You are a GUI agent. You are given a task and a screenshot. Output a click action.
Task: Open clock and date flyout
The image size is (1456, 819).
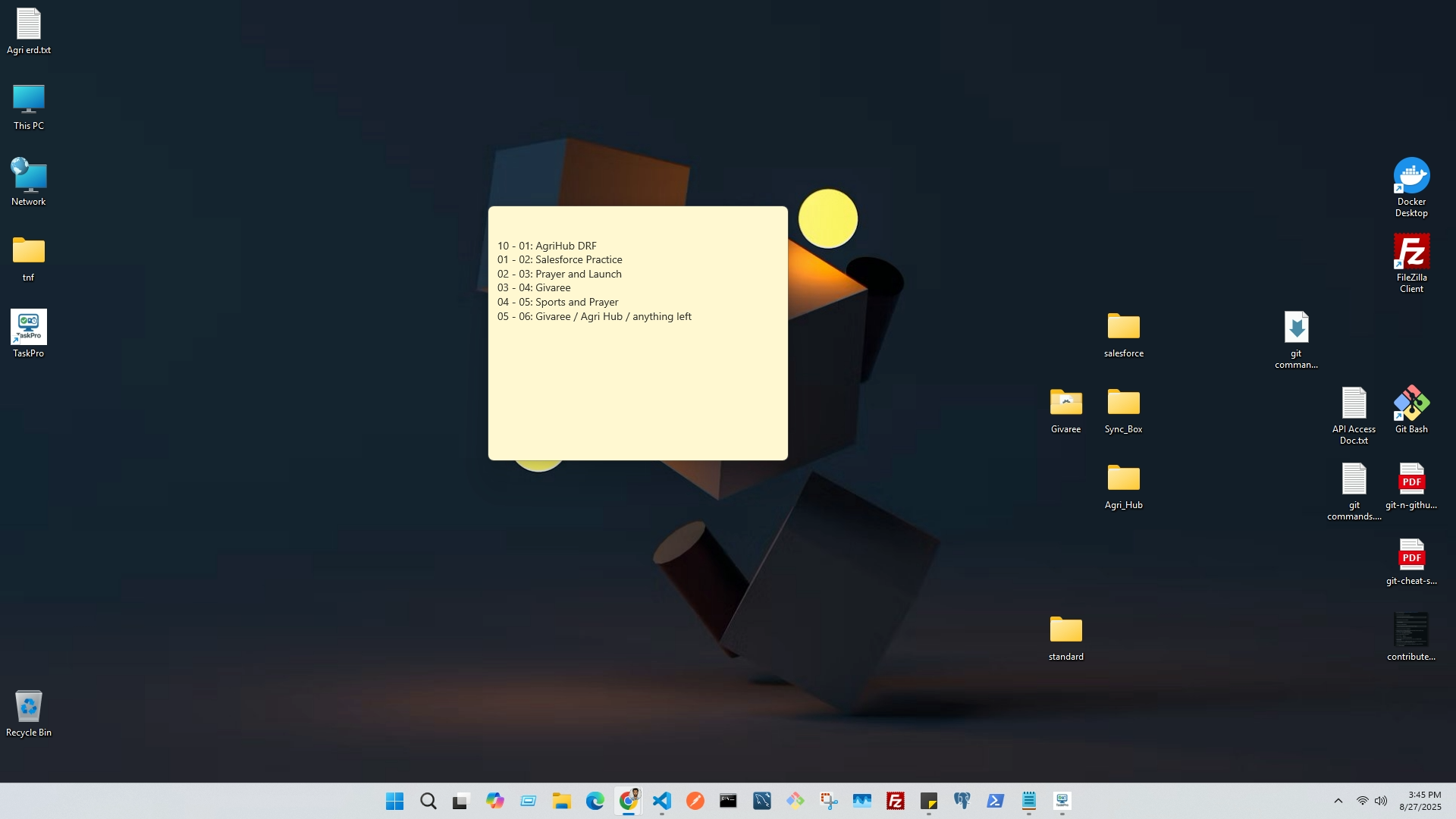tap(1420, 801)
